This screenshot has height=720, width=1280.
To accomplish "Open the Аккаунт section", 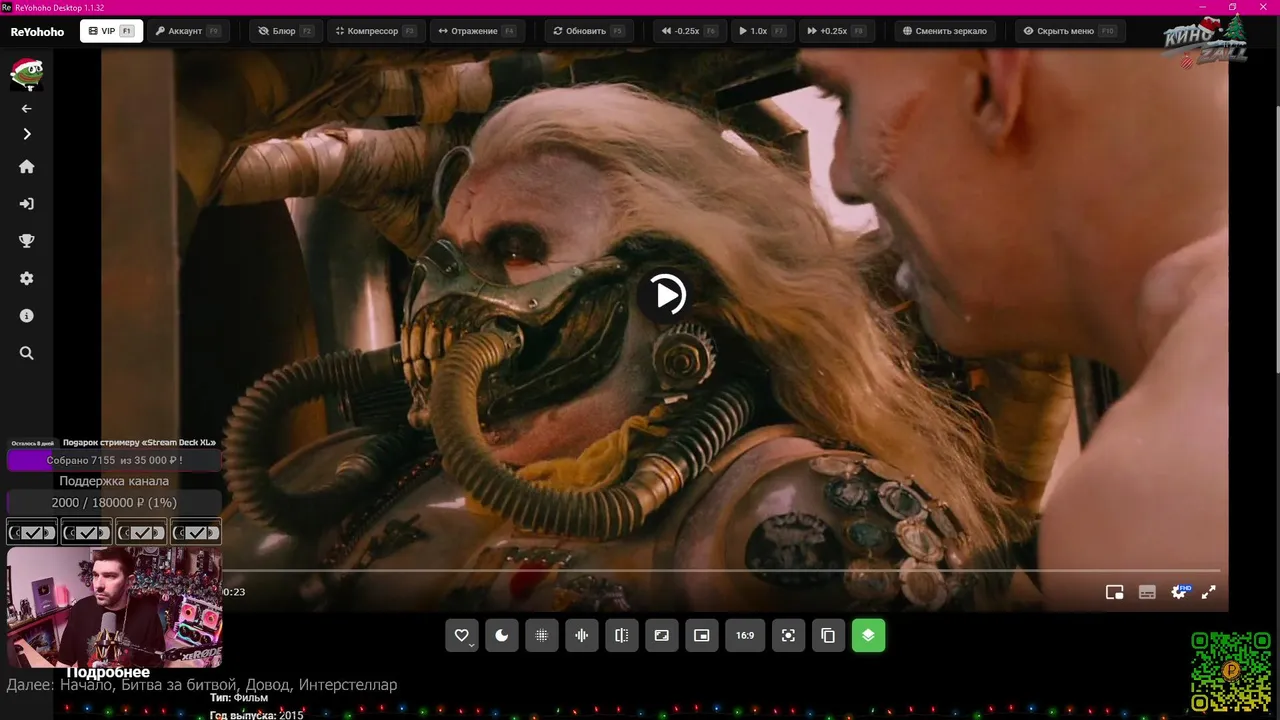I will point(188,31).
